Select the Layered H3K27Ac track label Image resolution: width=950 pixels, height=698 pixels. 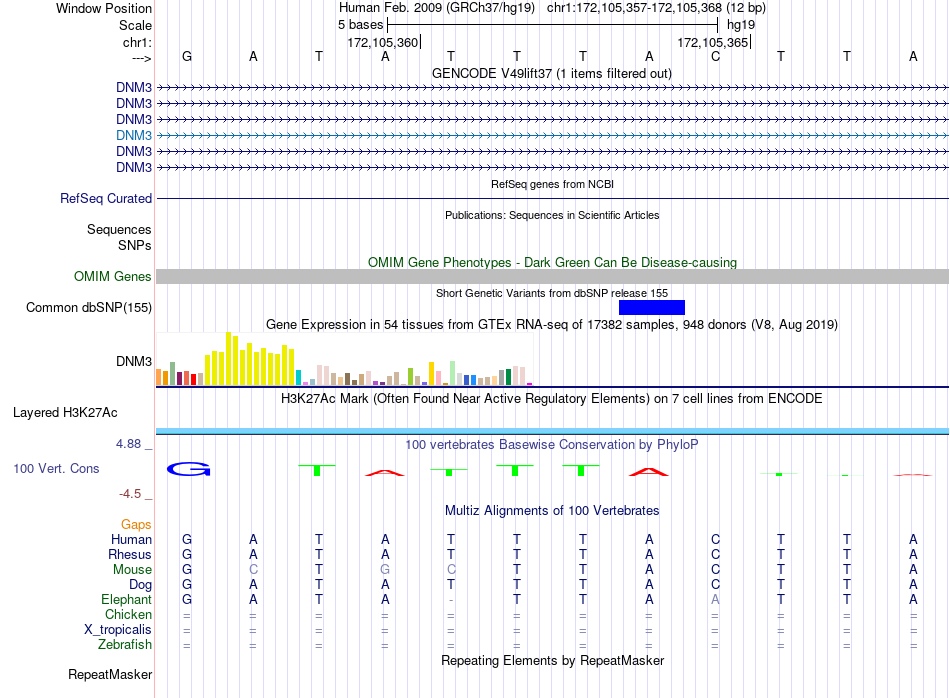65,413
